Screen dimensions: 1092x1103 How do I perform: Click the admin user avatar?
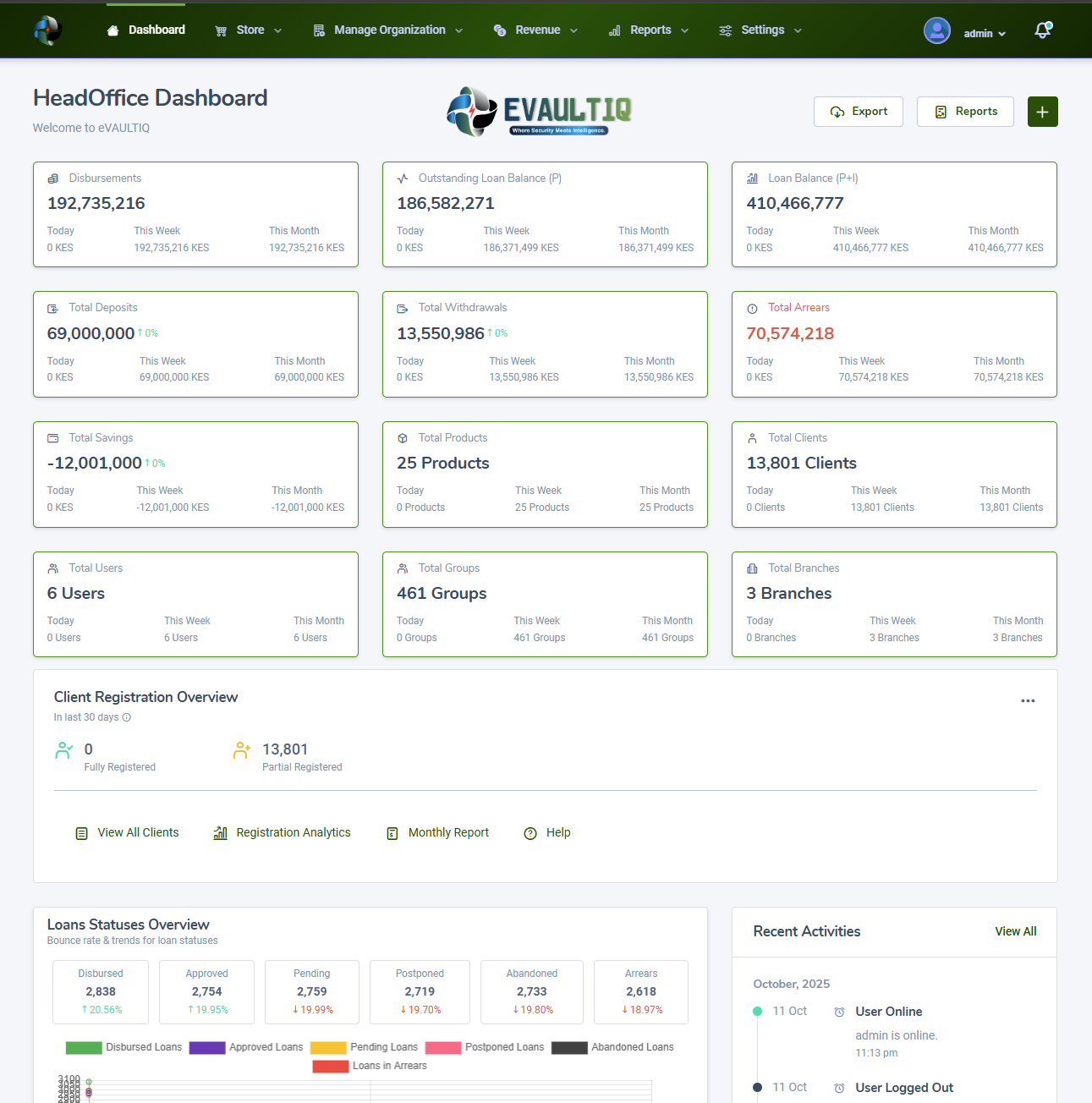click(936, 30)
